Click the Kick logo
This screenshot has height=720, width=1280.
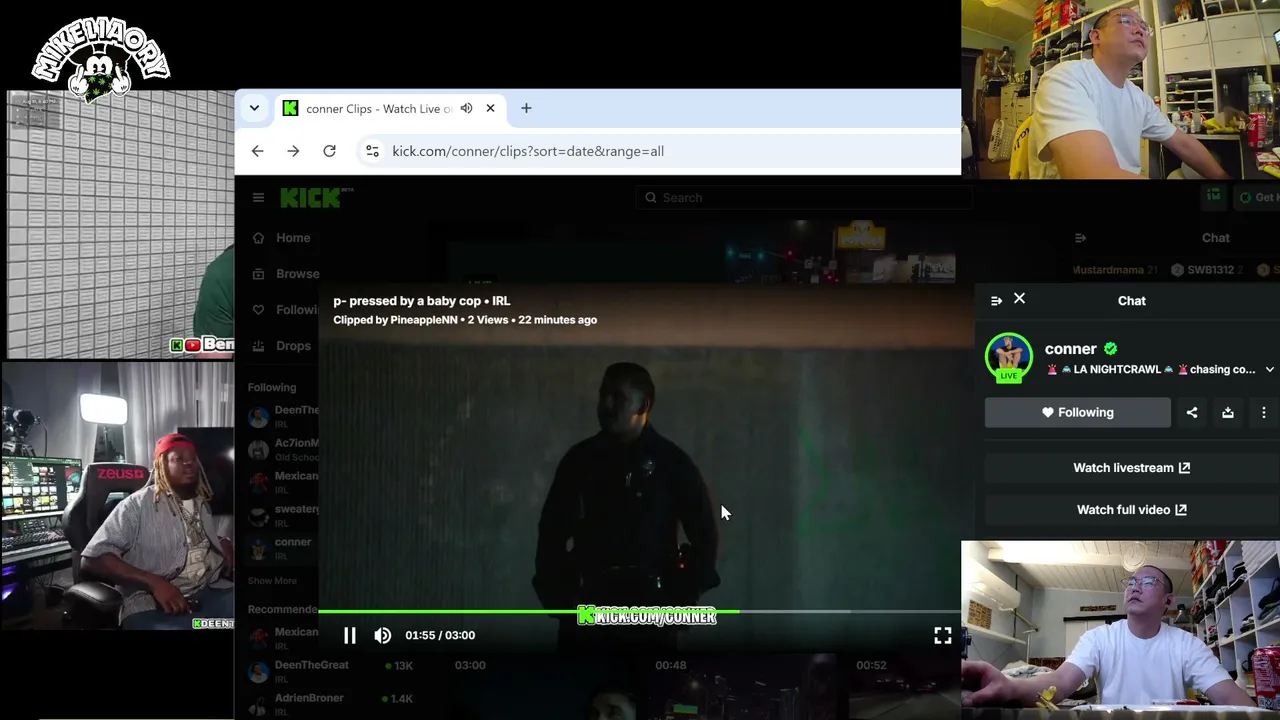(x=316, y=198)
